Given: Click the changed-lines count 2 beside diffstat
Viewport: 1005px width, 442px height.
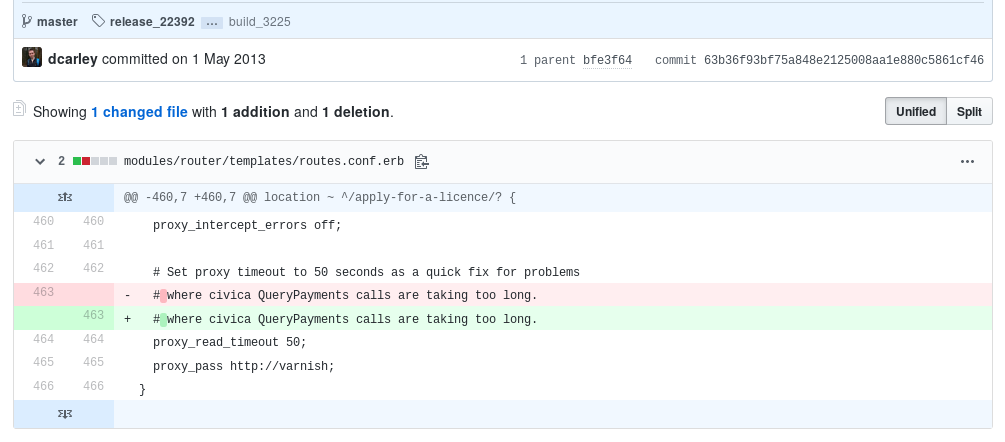Looking at the screenshot, I should (x=62, y=161).
